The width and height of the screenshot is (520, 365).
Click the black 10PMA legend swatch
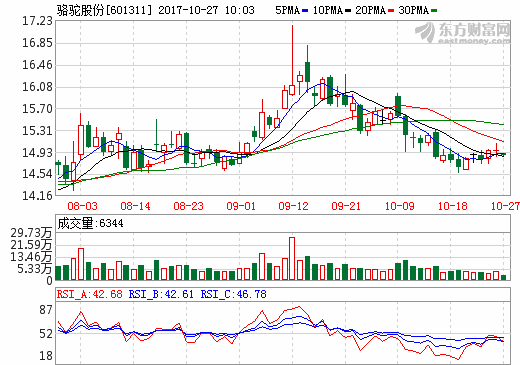coord(348,11)
